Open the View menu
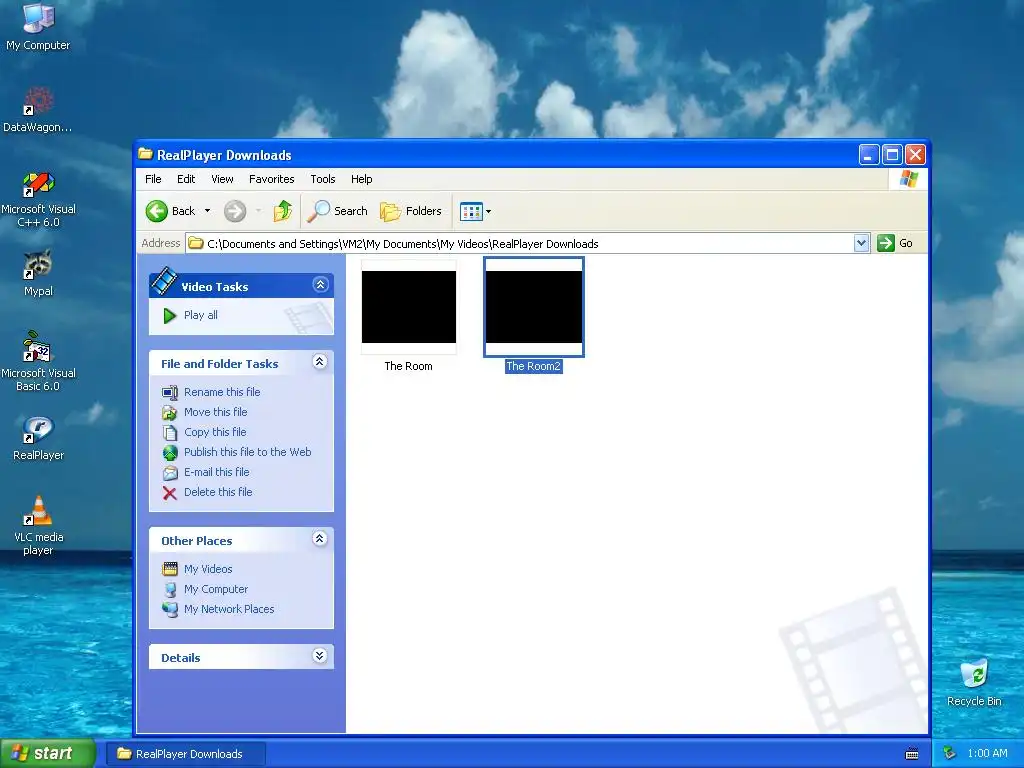 point(222,179)
